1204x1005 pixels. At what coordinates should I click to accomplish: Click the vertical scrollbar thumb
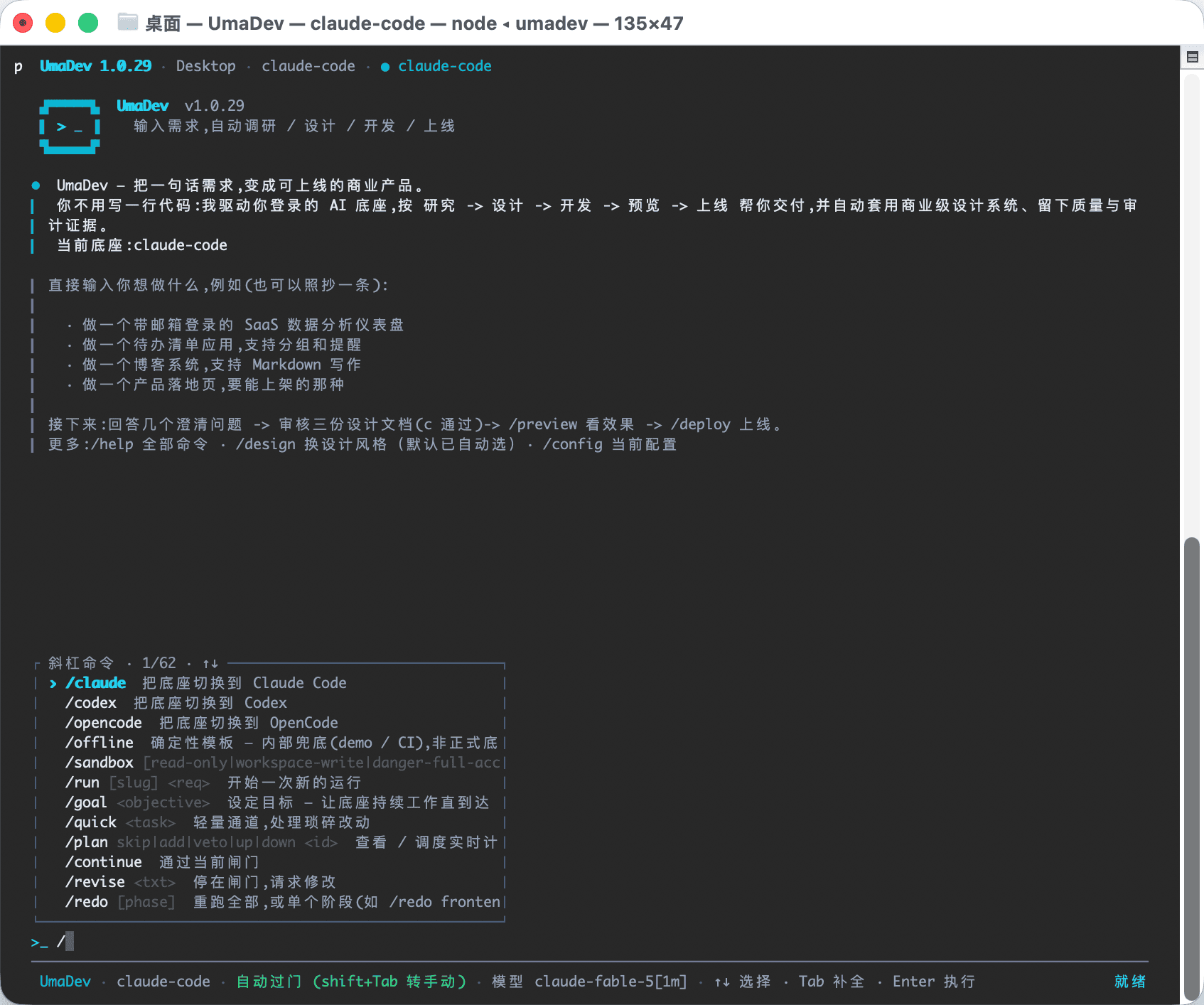(x=1192, y=768)
